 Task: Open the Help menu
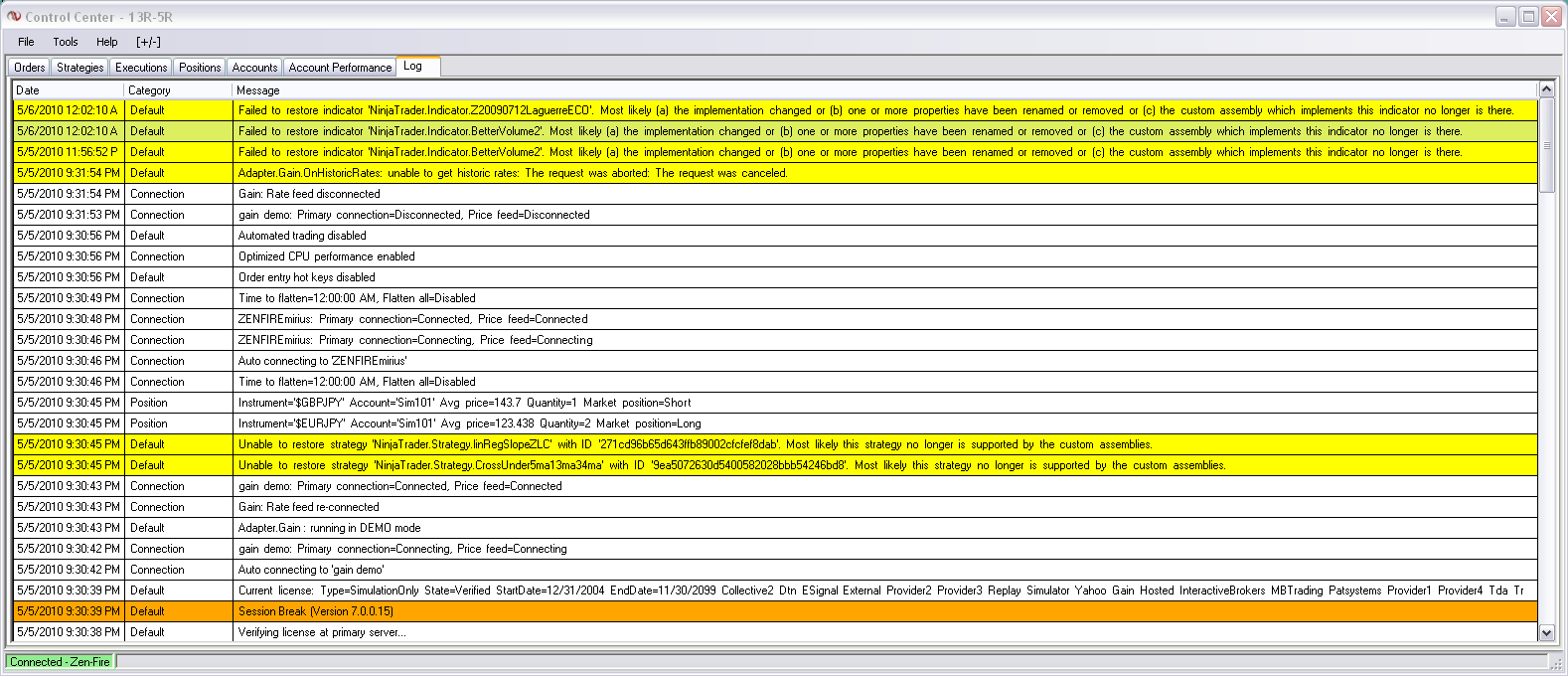point(107,42)
